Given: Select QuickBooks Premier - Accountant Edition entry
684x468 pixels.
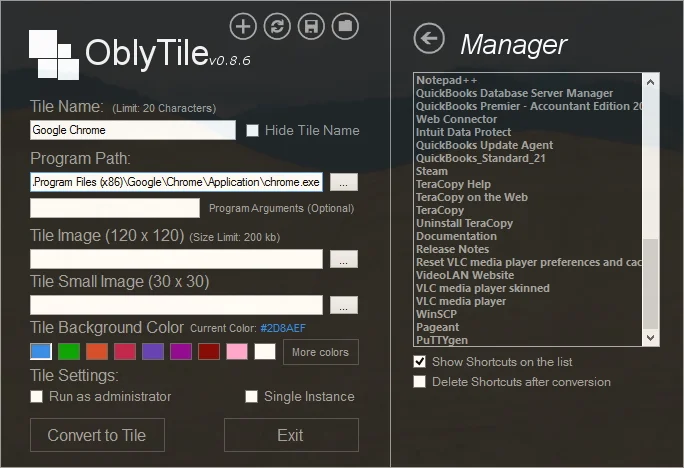Looking at the screenshot, I should click(529, 106).
